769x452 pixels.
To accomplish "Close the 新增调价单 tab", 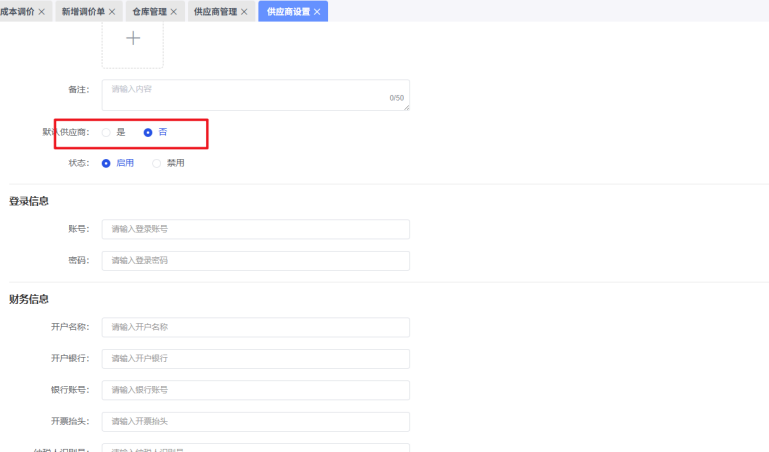I will 112,12.
